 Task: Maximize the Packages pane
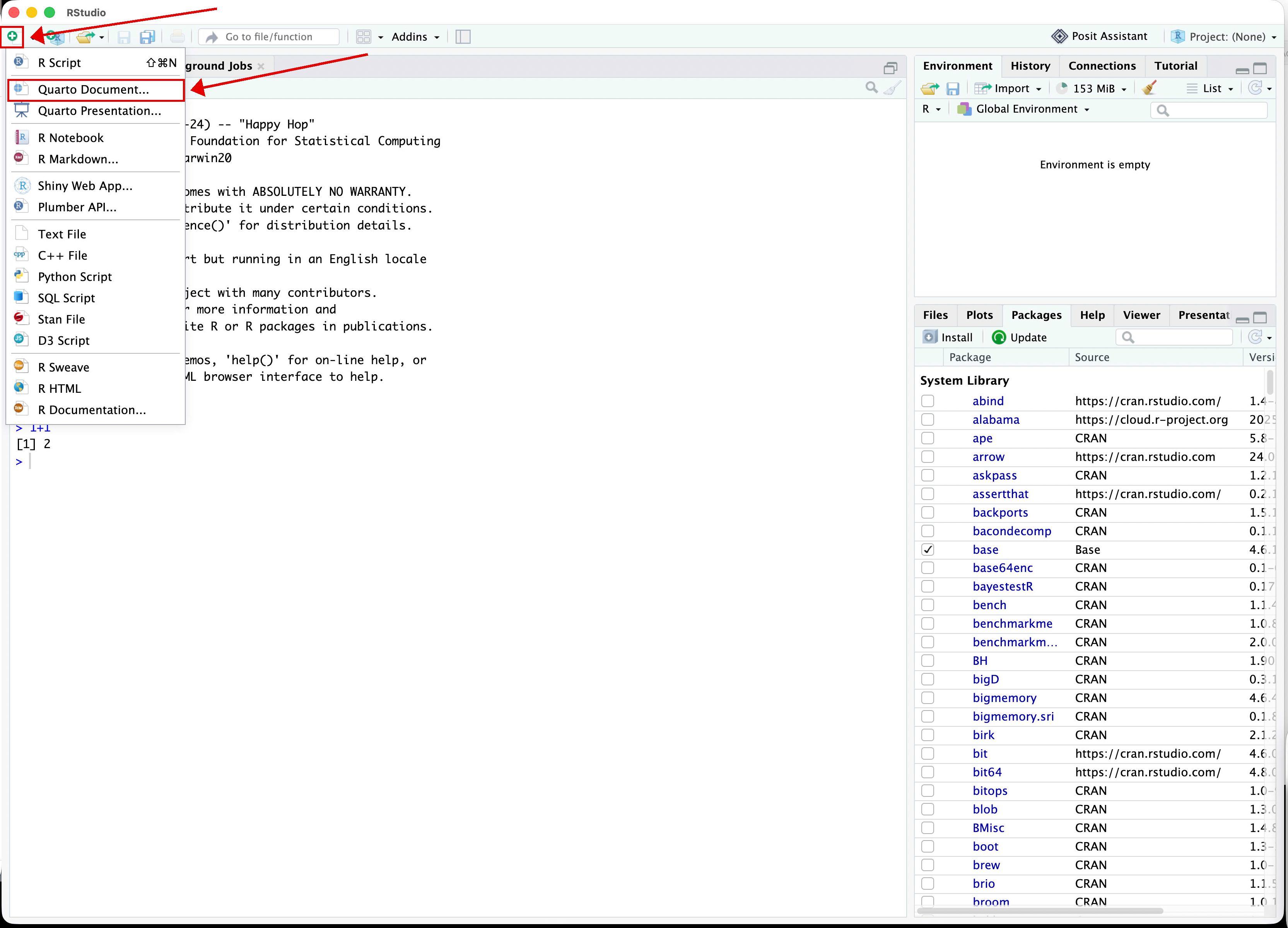pyautogui.click(x=1260, y=318)
